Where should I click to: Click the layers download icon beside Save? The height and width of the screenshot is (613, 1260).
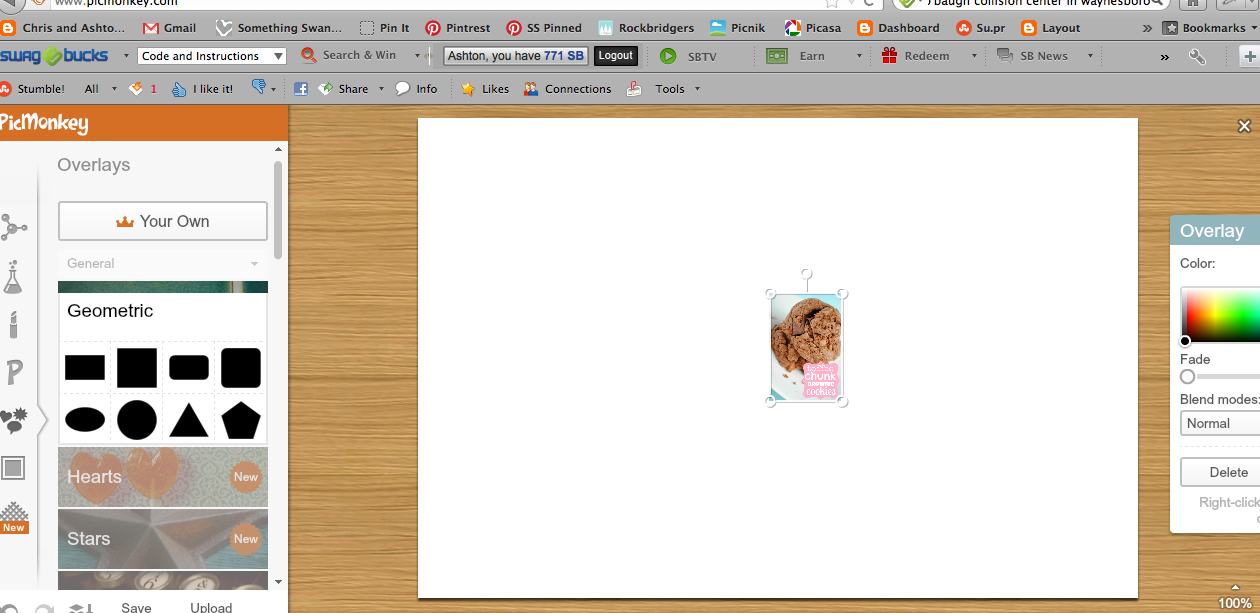click(81, 608)
